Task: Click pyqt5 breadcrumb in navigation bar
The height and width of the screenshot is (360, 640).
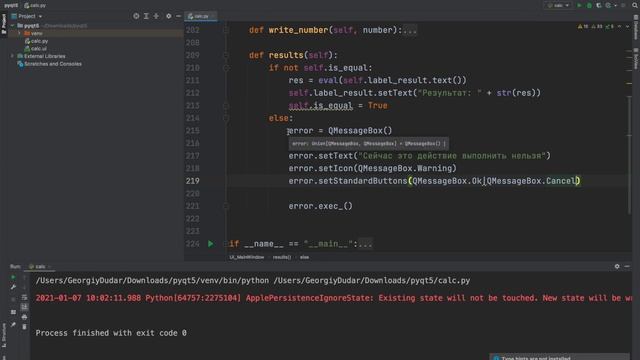Action: pyautogui.click(x=11, y=5)
